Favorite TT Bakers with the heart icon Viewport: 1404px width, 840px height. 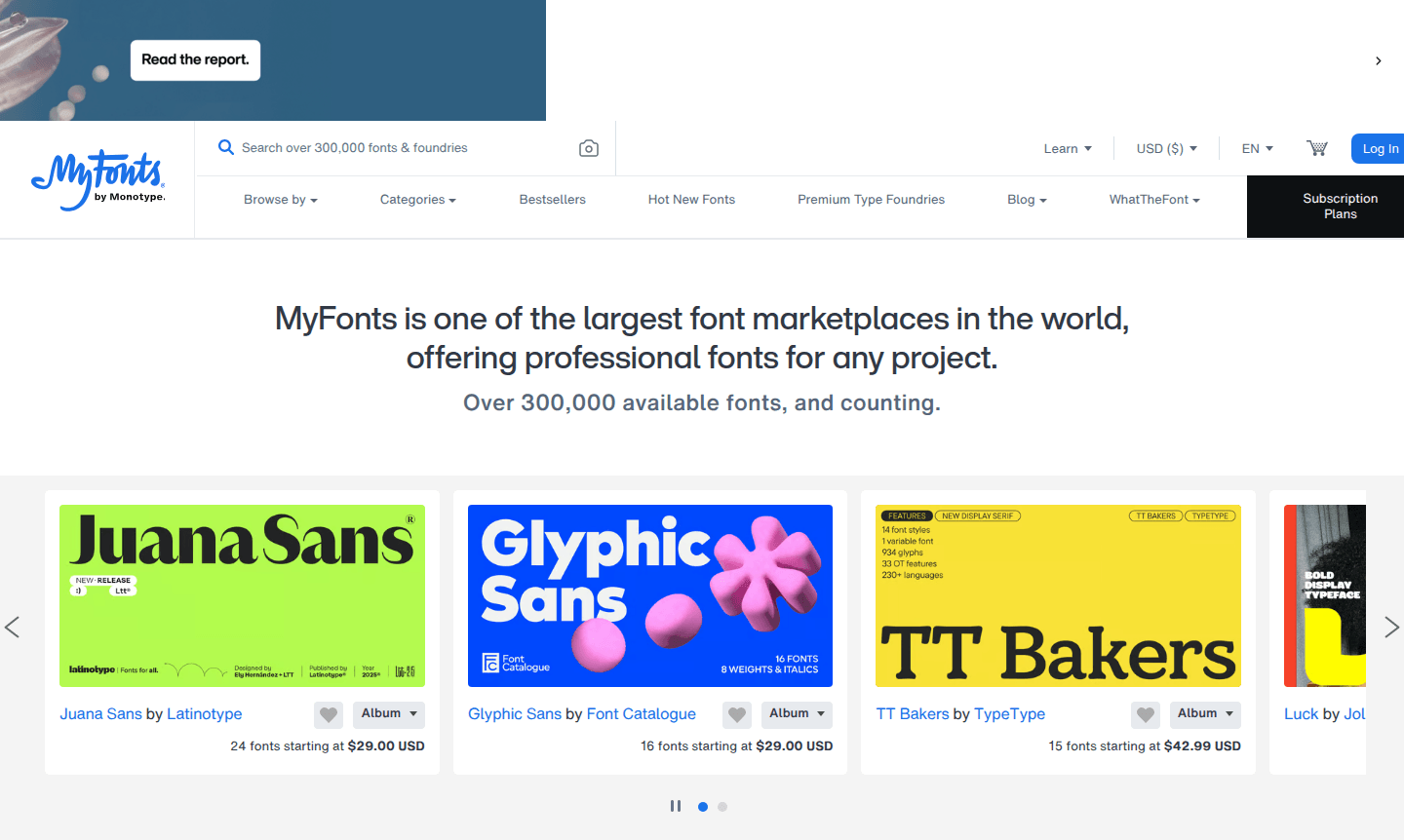click(x=1145, y=714)
